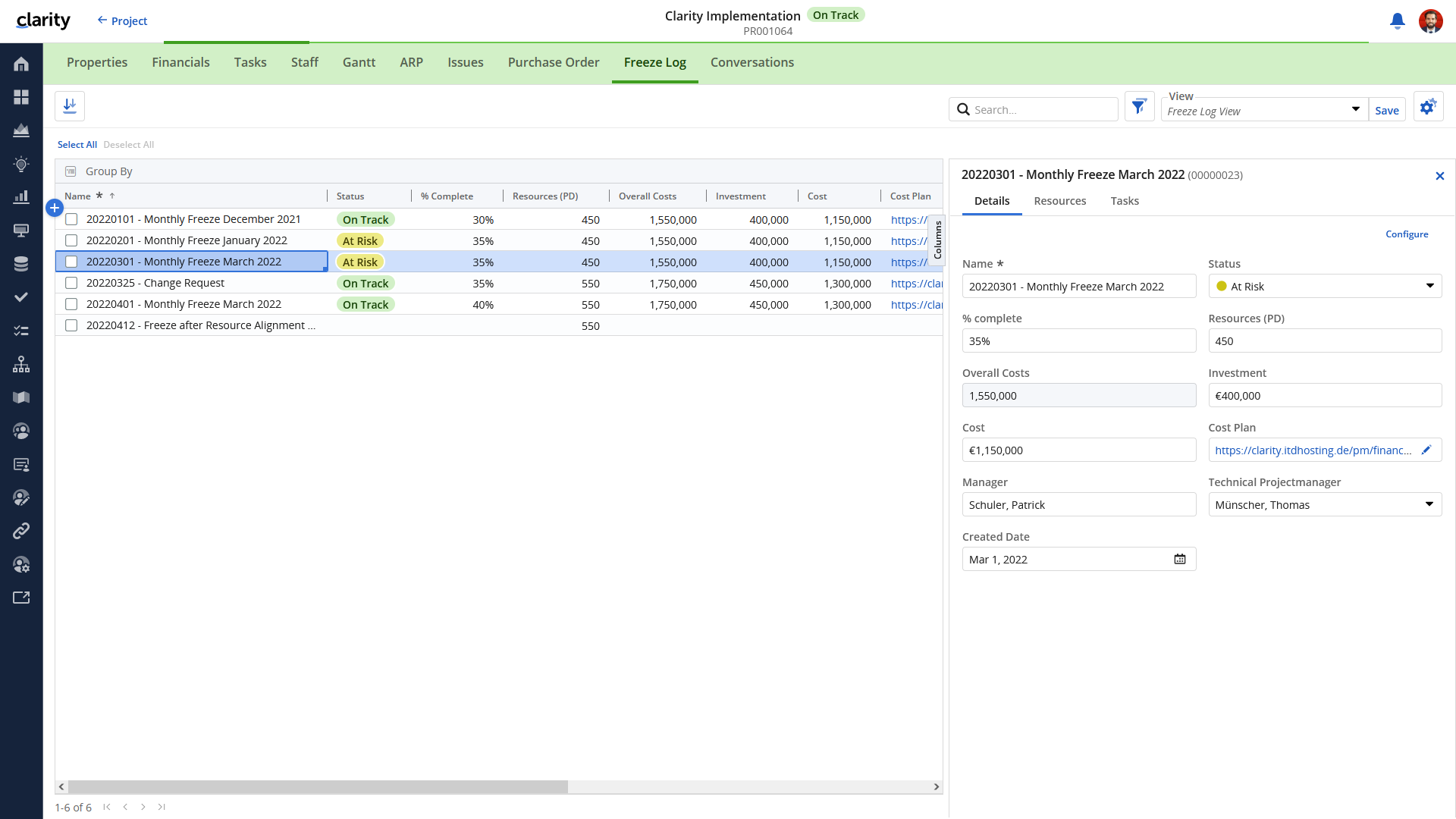Viewport: 1456px width, 819px height.
Task: Open the view settings gear icon
Action: pyautogui.click(x=1428, y=107)
